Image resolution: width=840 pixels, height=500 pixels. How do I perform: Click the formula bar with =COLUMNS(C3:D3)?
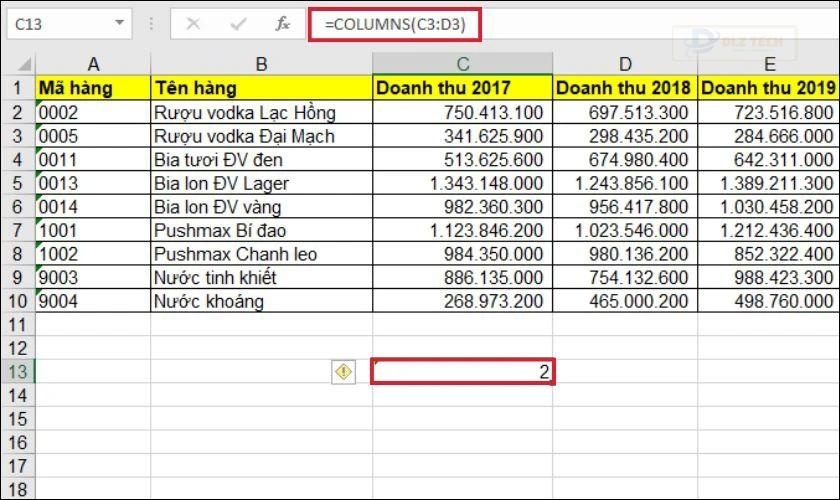point(572,24)
